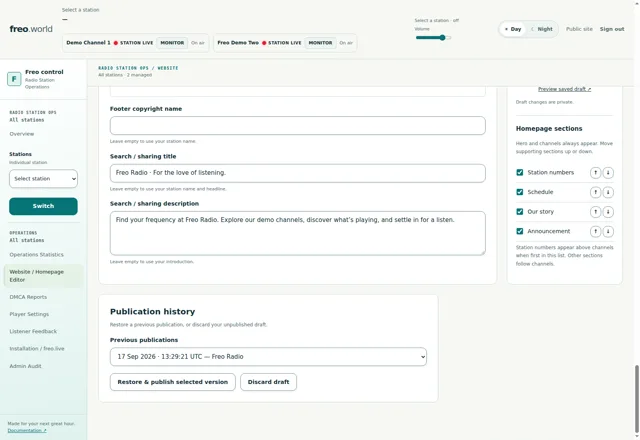Viewport: 640px width, 440px height.
Task: Move Announcement section up
Action: click(x=596, y=231)
